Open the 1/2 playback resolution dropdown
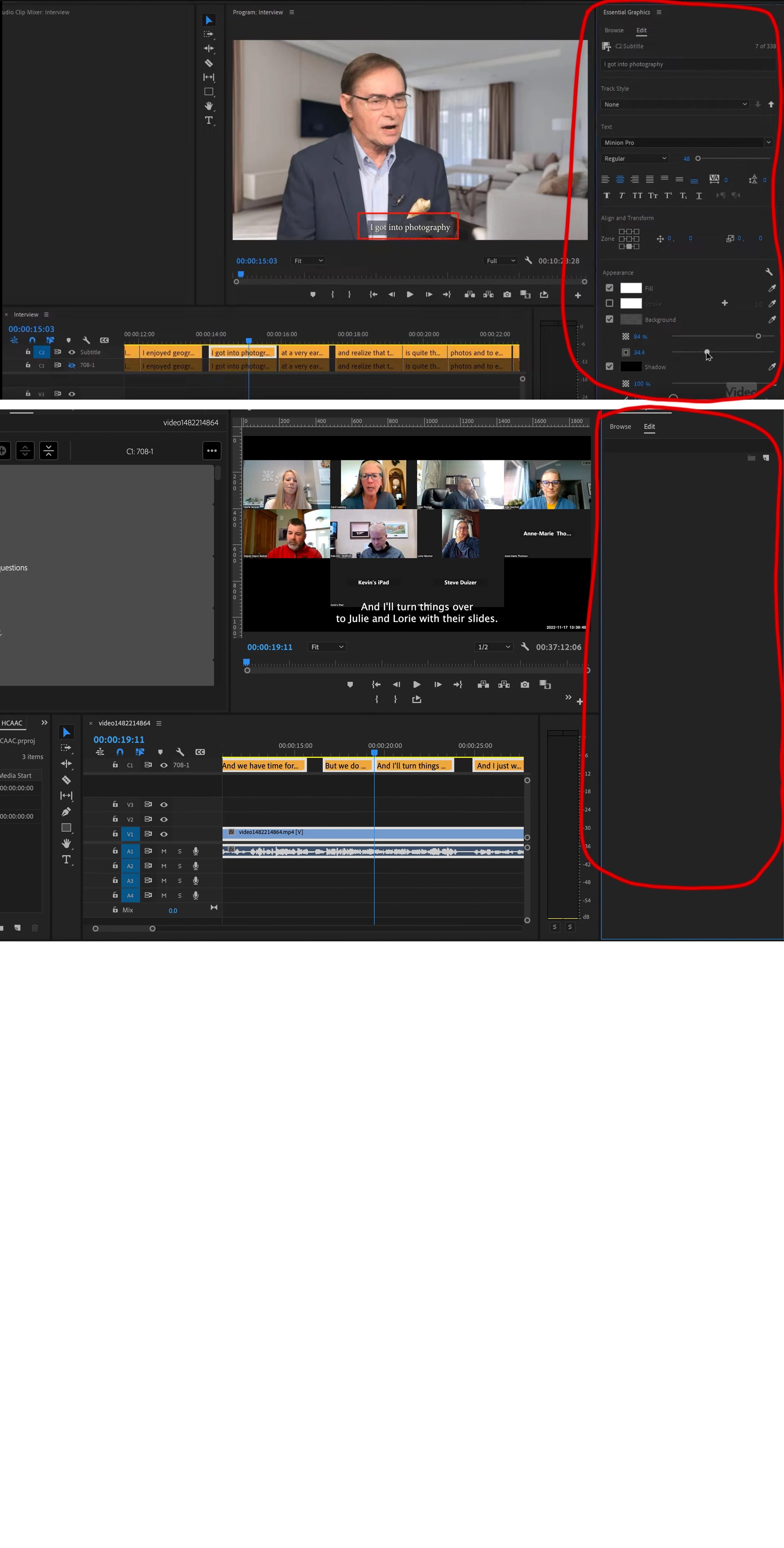This screenshot has height=1548, width=784. click(493, 647)
